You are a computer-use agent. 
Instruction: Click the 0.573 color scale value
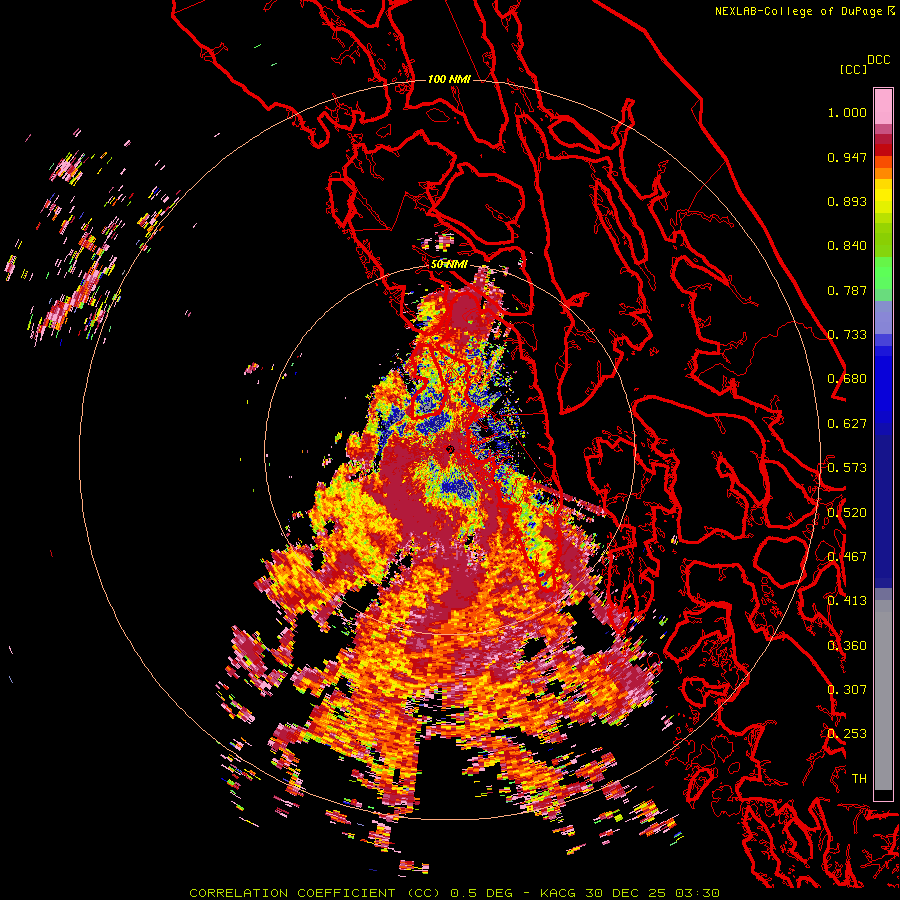click(847, 468)
